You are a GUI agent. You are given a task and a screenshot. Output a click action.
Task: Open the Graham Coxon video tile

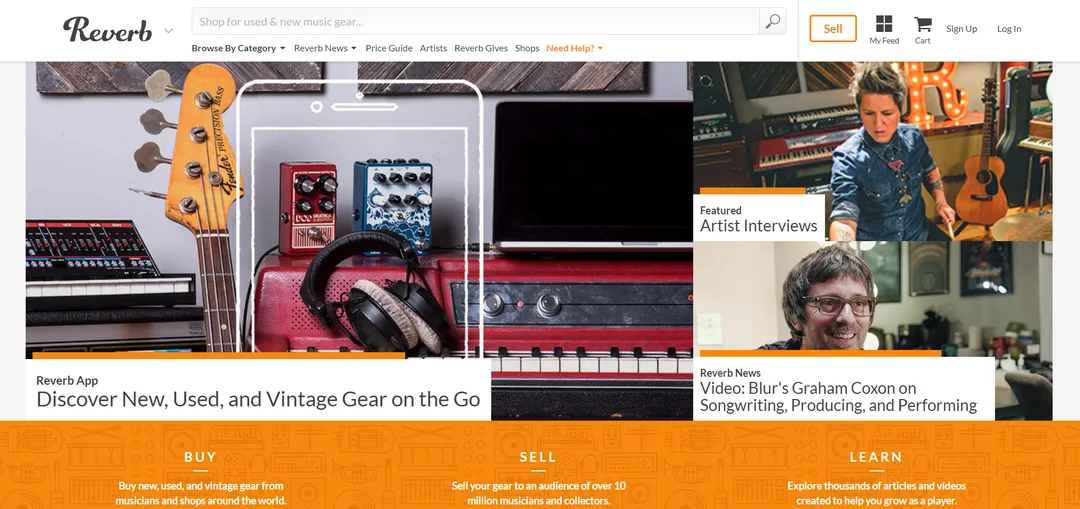(x=873, y=331)
